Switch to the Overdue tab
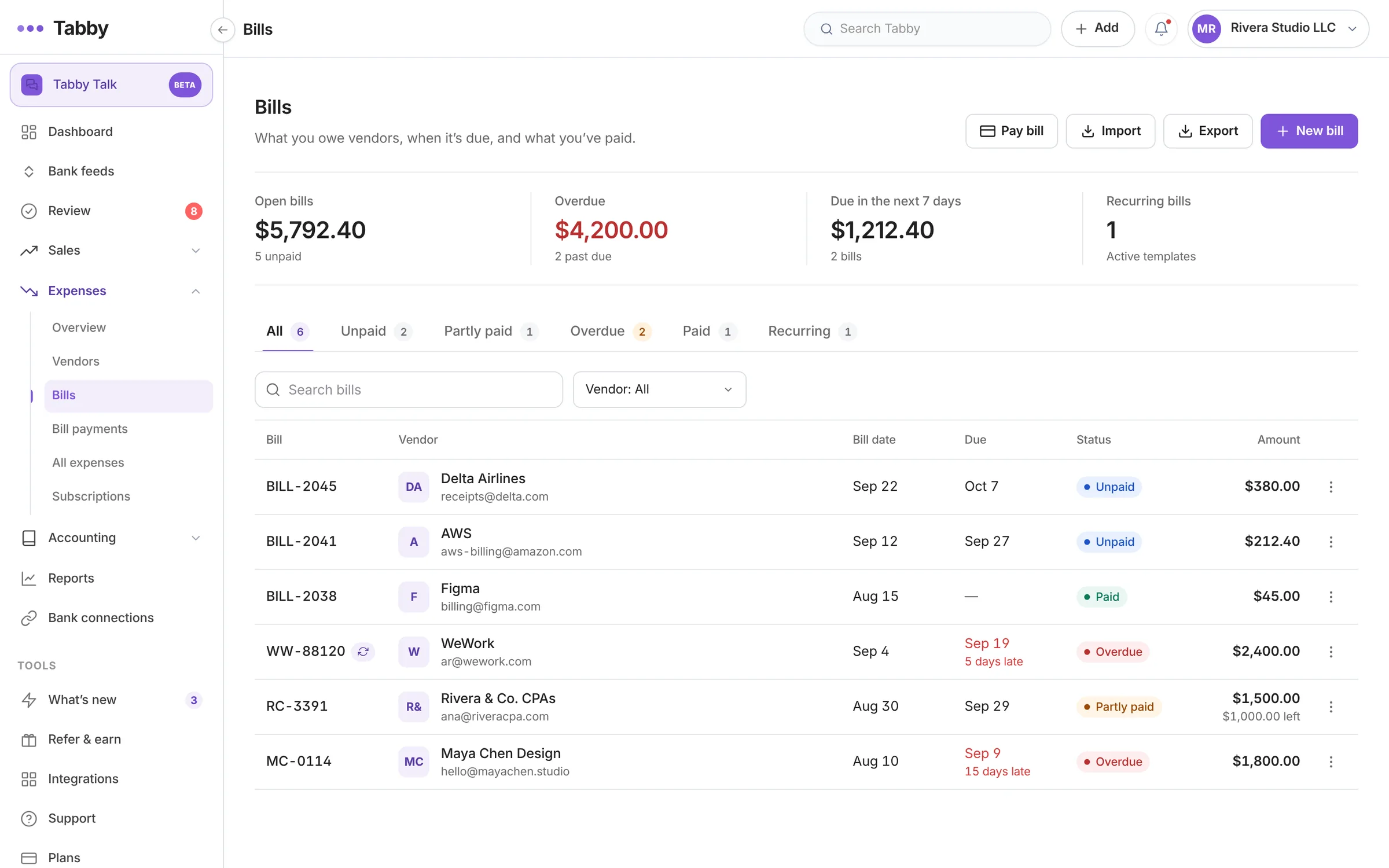This screenshot has height=868, width=1389. point(610,331)
